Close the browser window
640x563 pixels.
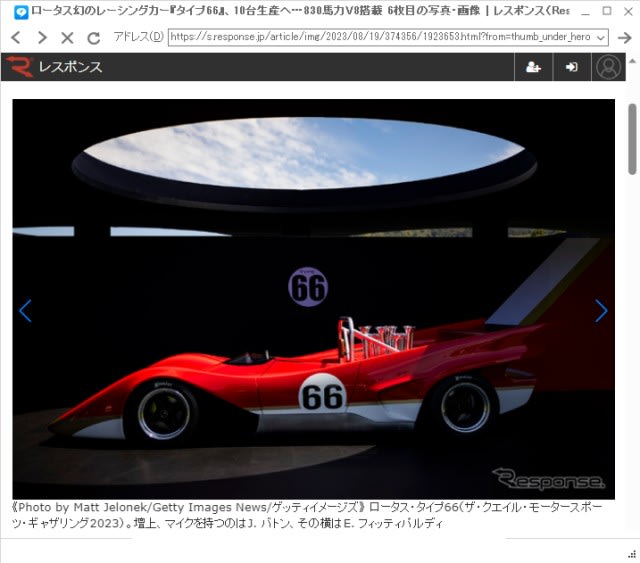[628, 11]
